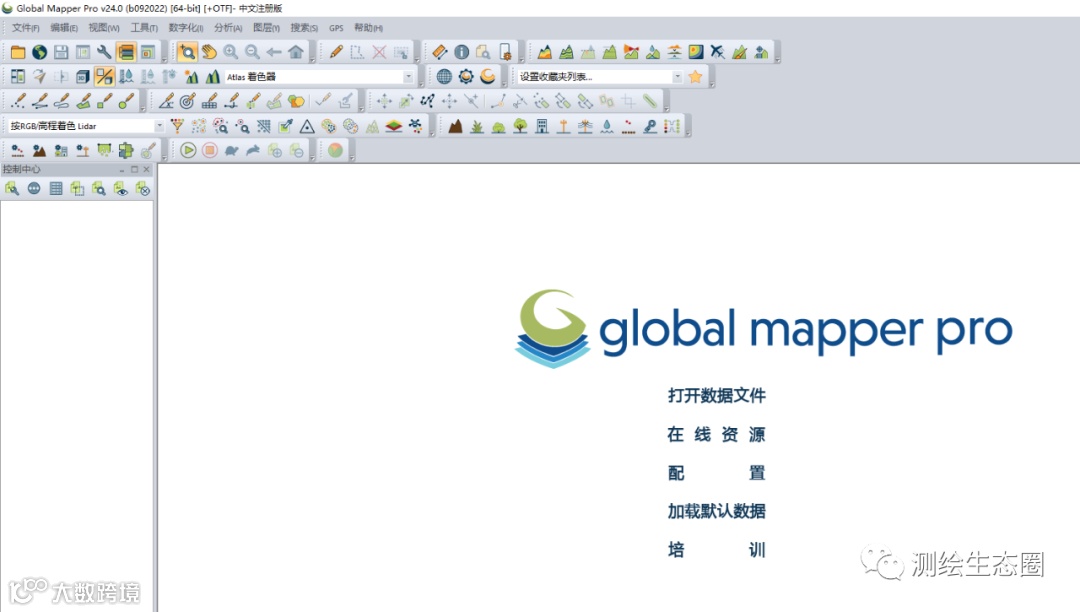Click the favorites star icon
The image size is (1080, 612).
tap(695, 76)
